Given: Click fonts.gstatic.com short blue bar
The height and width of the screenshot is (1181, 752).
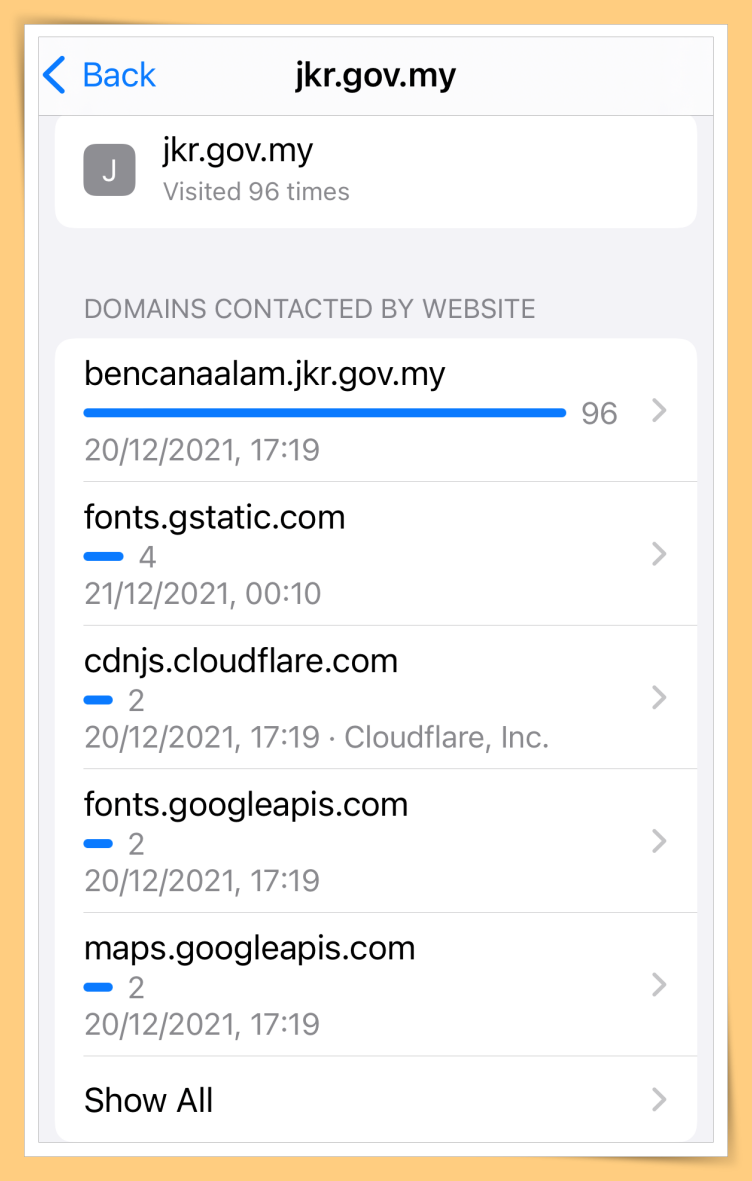Looking at the screenshot, I should (103, 557).
